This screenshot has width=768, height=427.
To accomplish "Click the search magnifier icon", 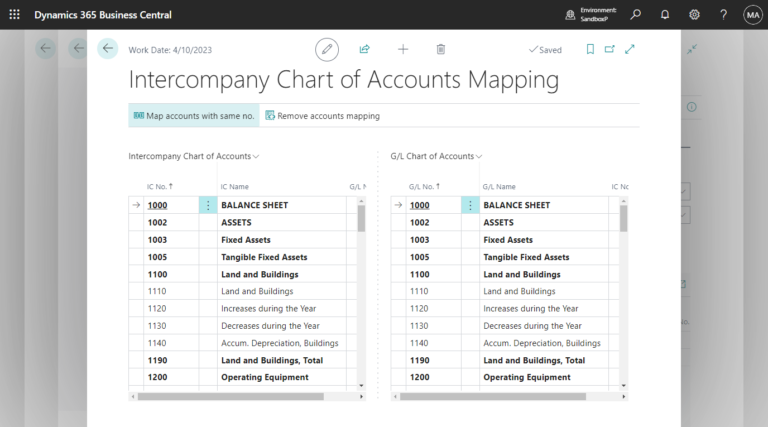I will tap(635, 15).
